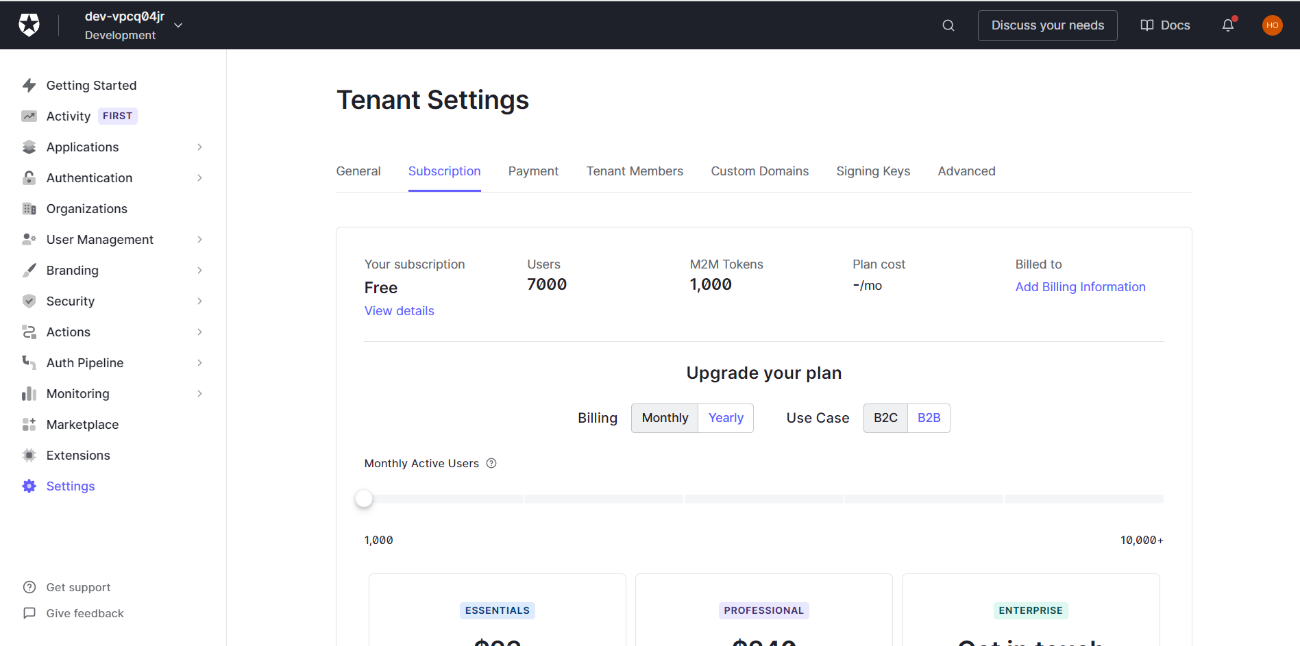Expand the Authentication submenu chevron
This screenshot has width=1300, height=646.
click(200, 178)
